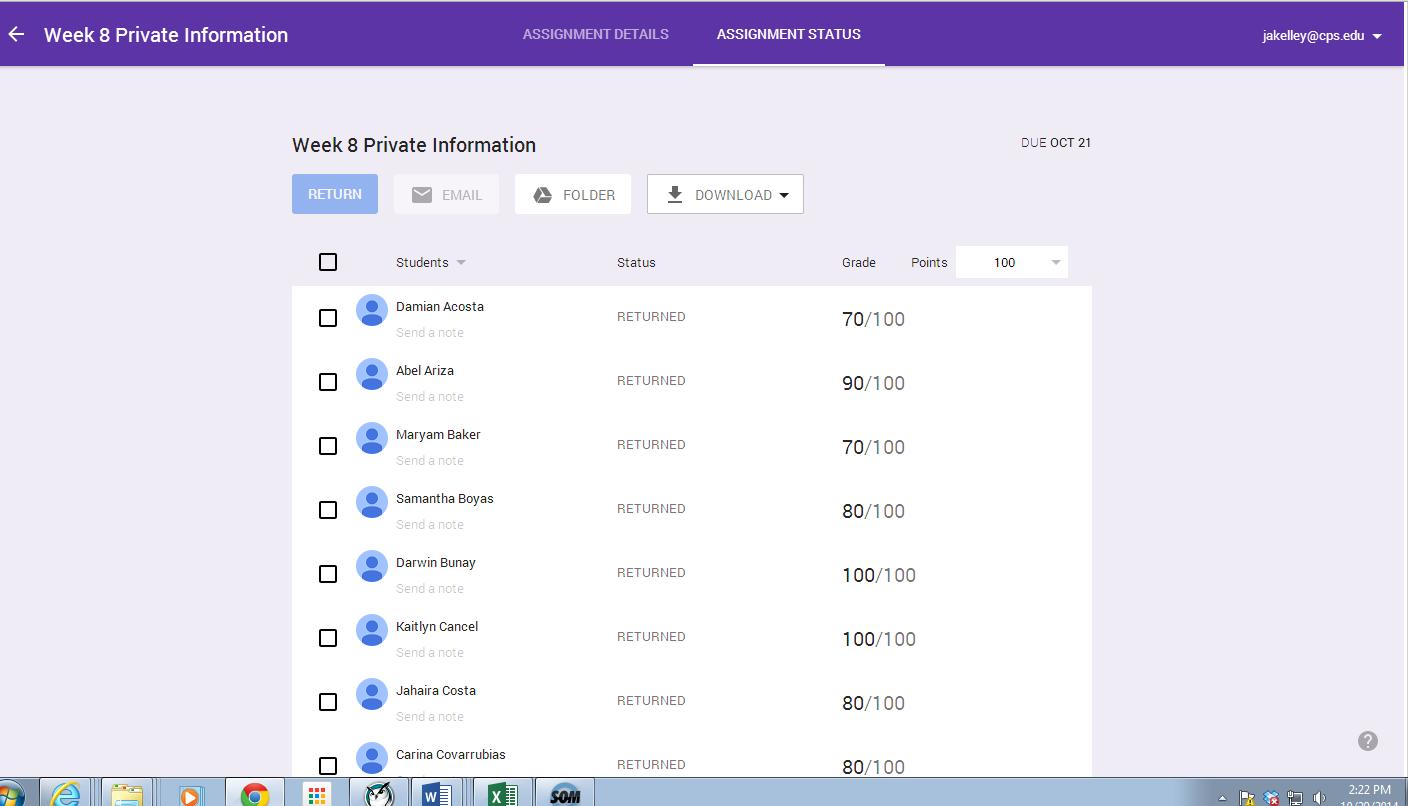The width and height of the screenshot is (1408, 806).
Task: Click the Download icon
Action: click(x=675, y=194)
